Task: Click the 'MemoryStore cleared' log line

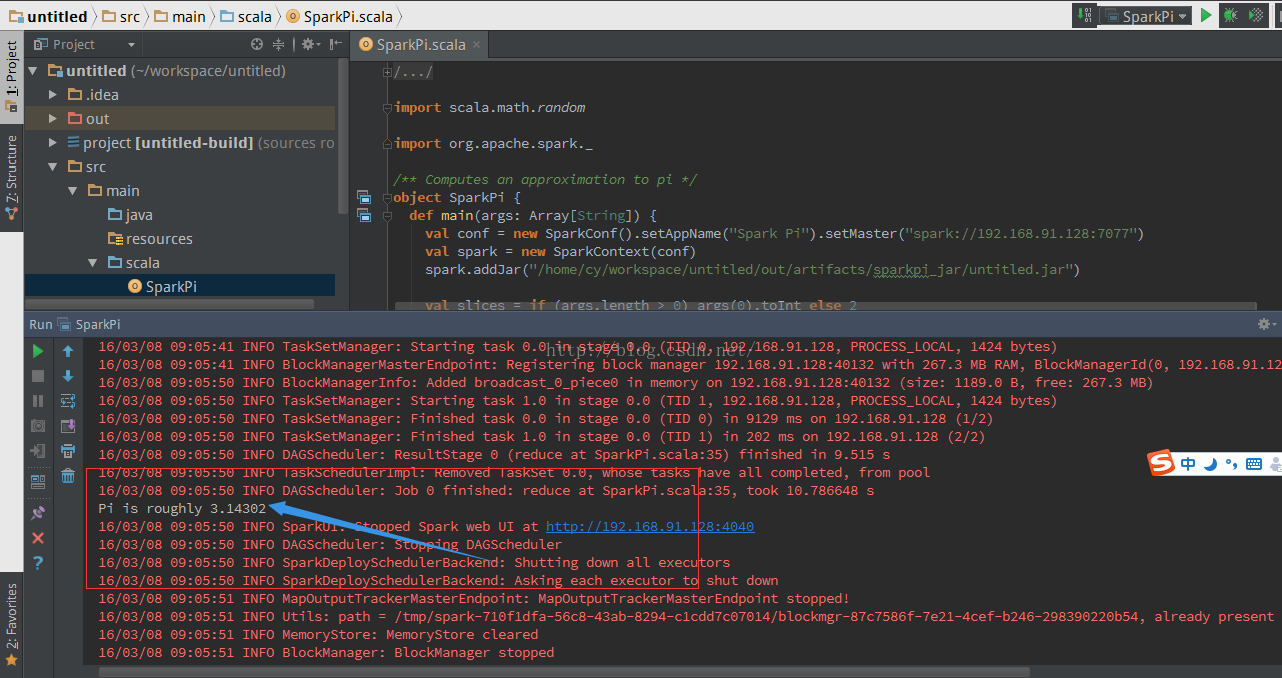Action: pyautogui.click(x=318, y=634)
